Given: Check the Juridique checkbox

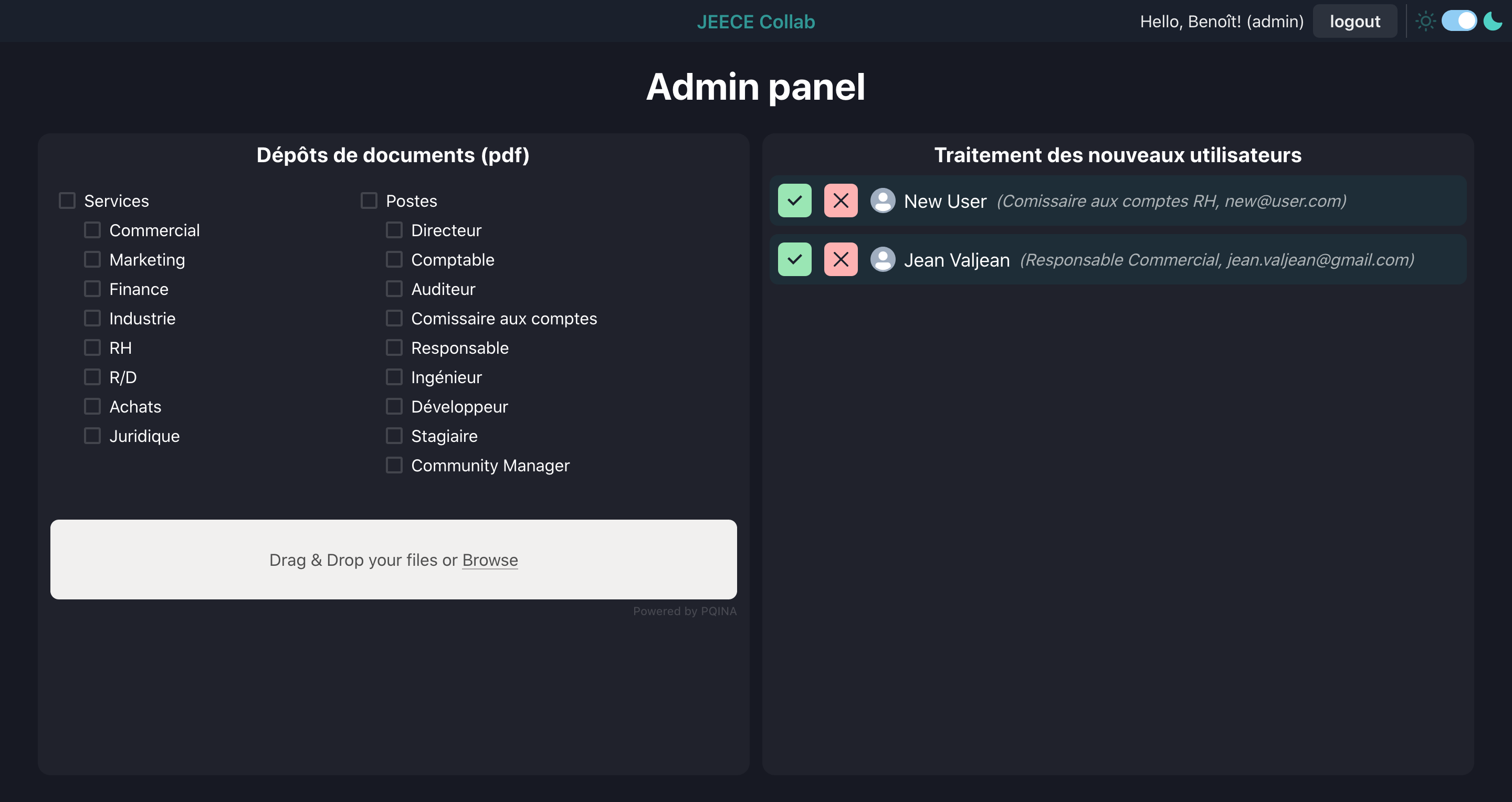Looking at the screenshot, I should pyautogui.click(x=92, y=435).
